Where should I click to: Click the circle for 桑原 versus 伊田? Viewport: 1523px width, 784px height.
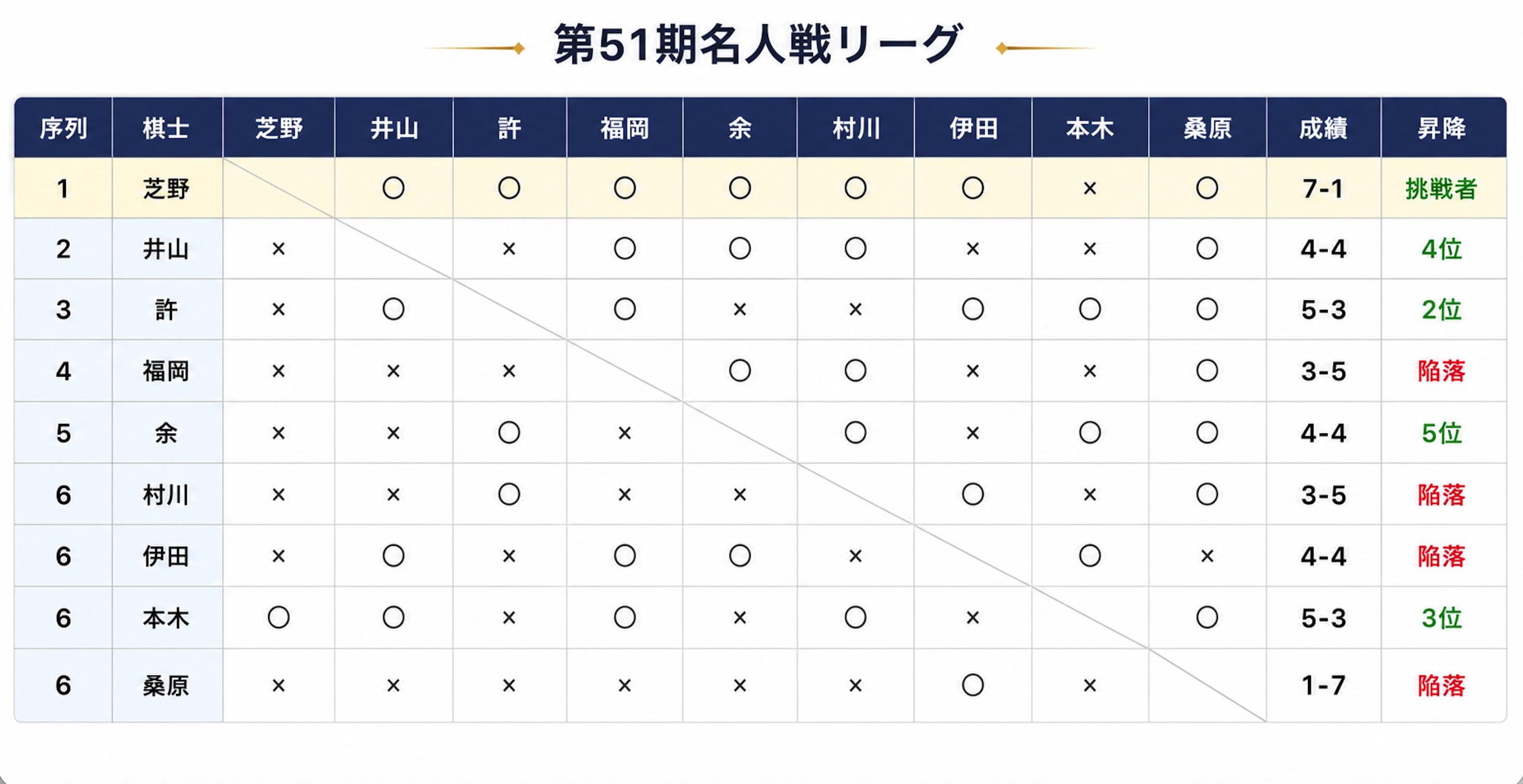tap(972, 685)
